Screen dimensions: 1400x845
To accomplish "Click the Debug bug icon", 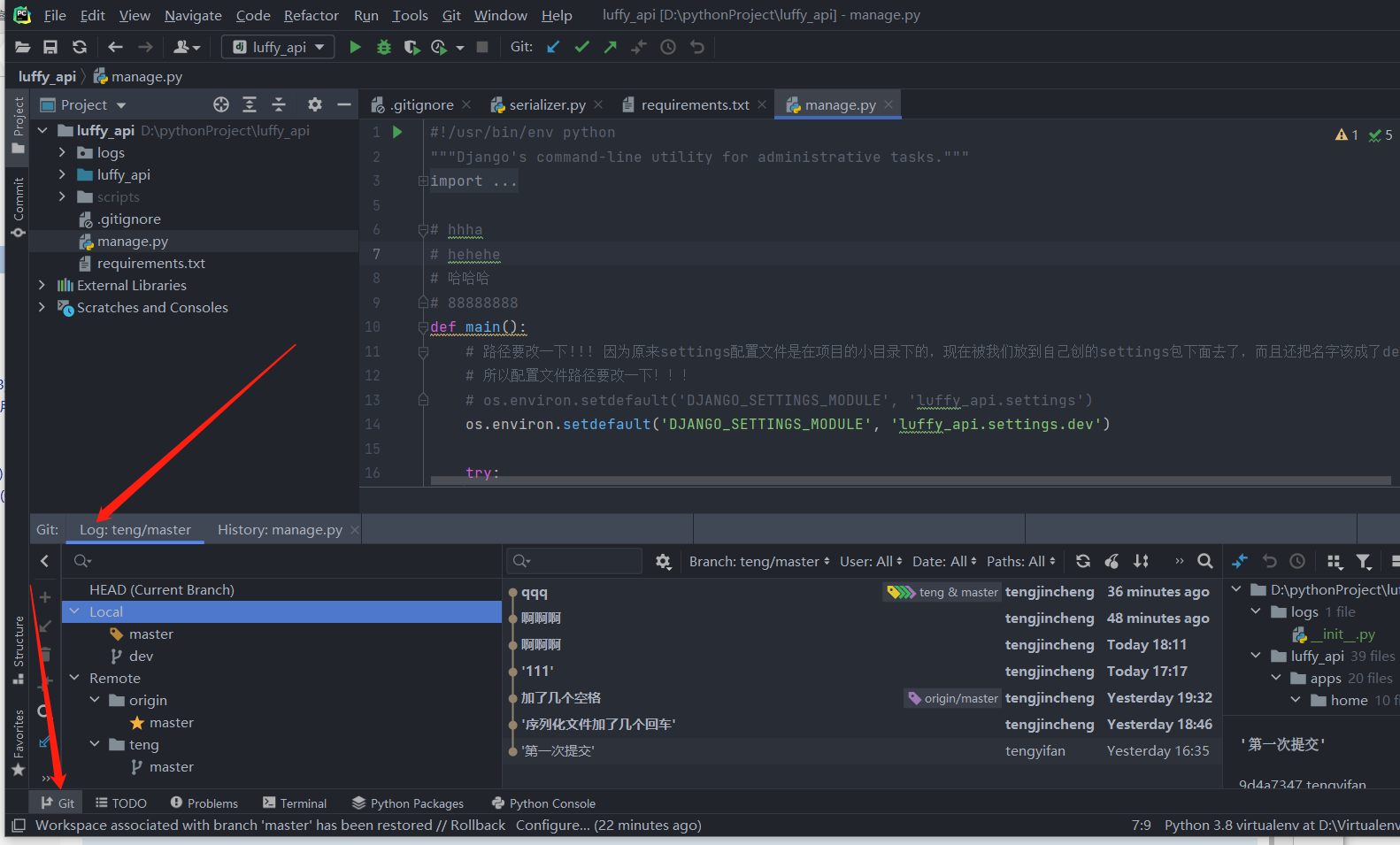I will coord(384,47).
